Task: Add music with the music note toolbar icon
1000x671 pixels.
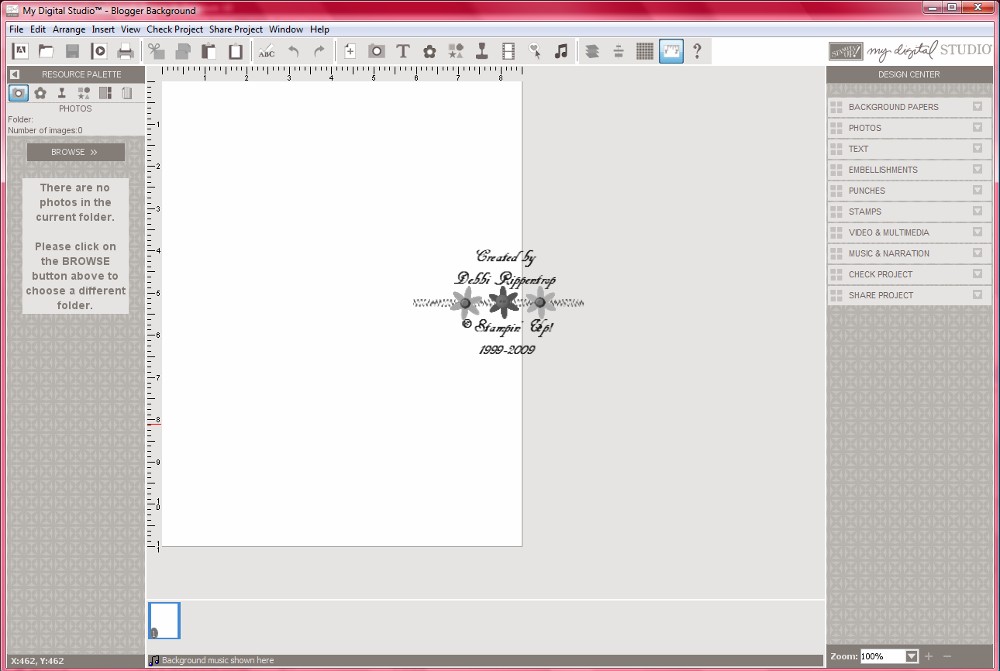Action: (561, 51)
